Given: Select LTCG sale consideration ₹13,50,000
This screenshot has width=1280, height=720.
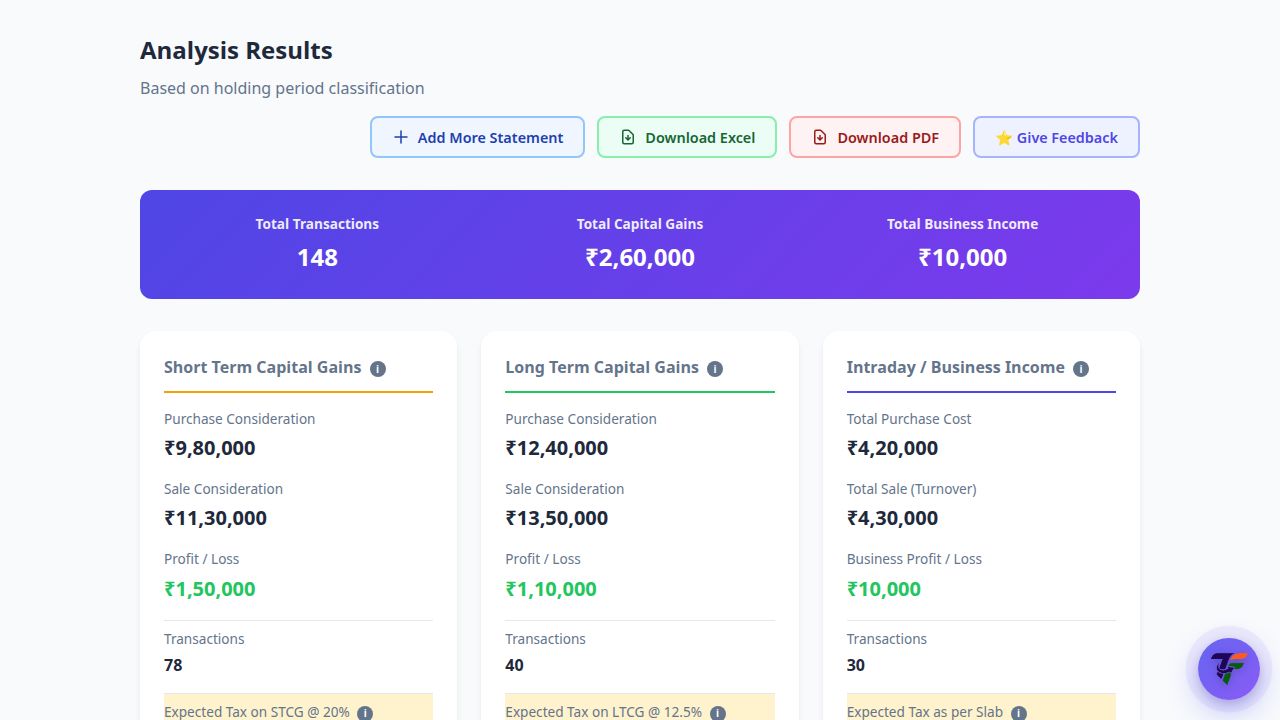Looking at the screenshot, I should (557, 518).
